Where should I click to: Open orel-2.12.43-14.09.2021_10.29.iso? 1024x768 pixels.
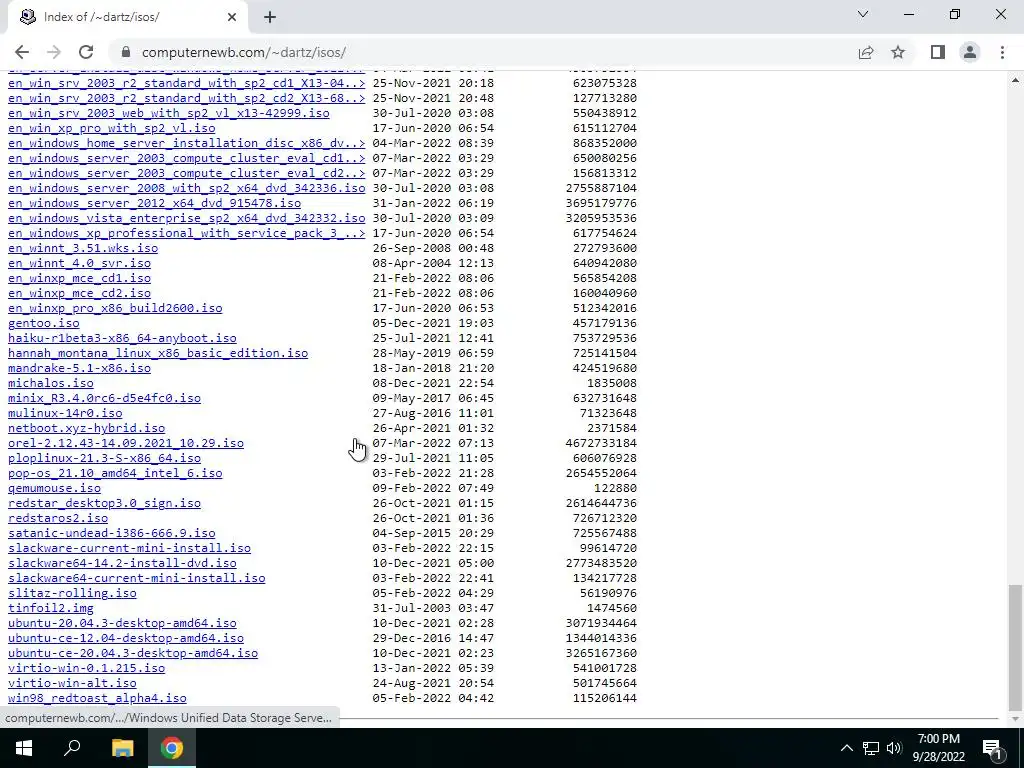tap(125, 443)
